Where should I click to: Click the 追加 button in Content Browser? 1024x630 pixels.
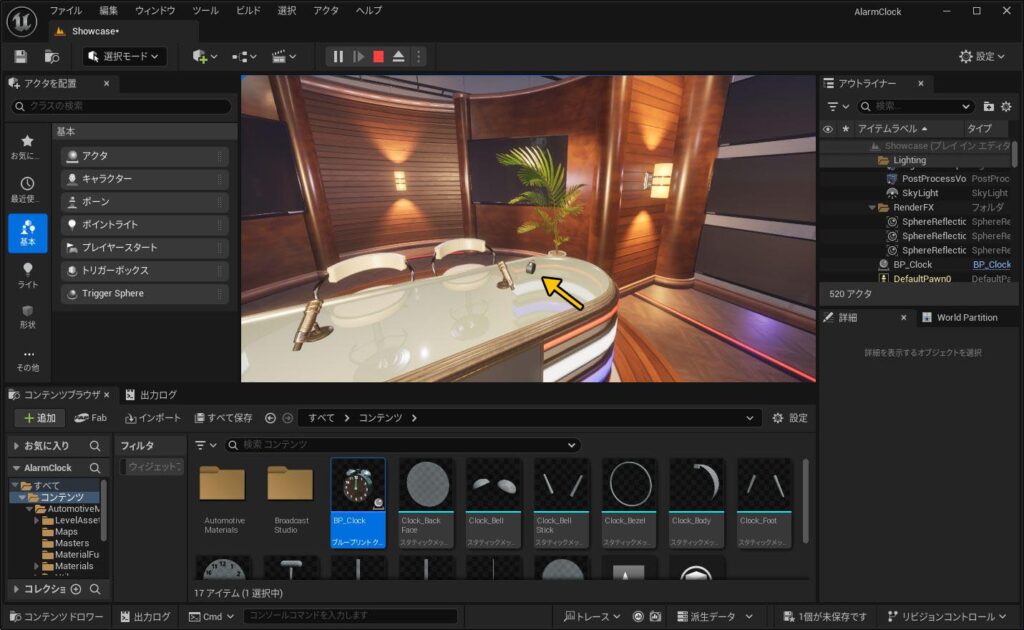40,417
